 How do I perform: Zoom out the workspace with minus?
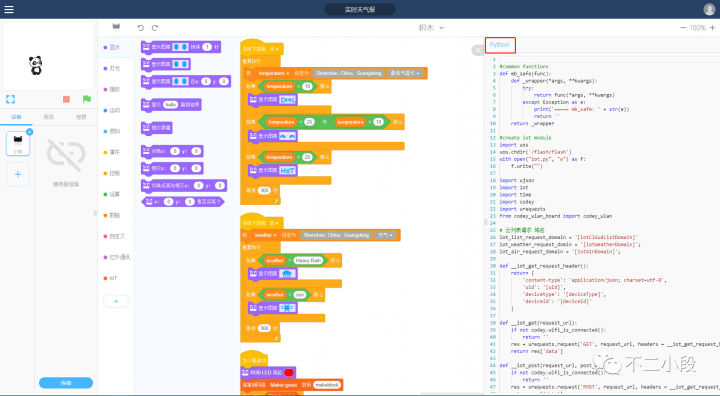click(683, 28)
